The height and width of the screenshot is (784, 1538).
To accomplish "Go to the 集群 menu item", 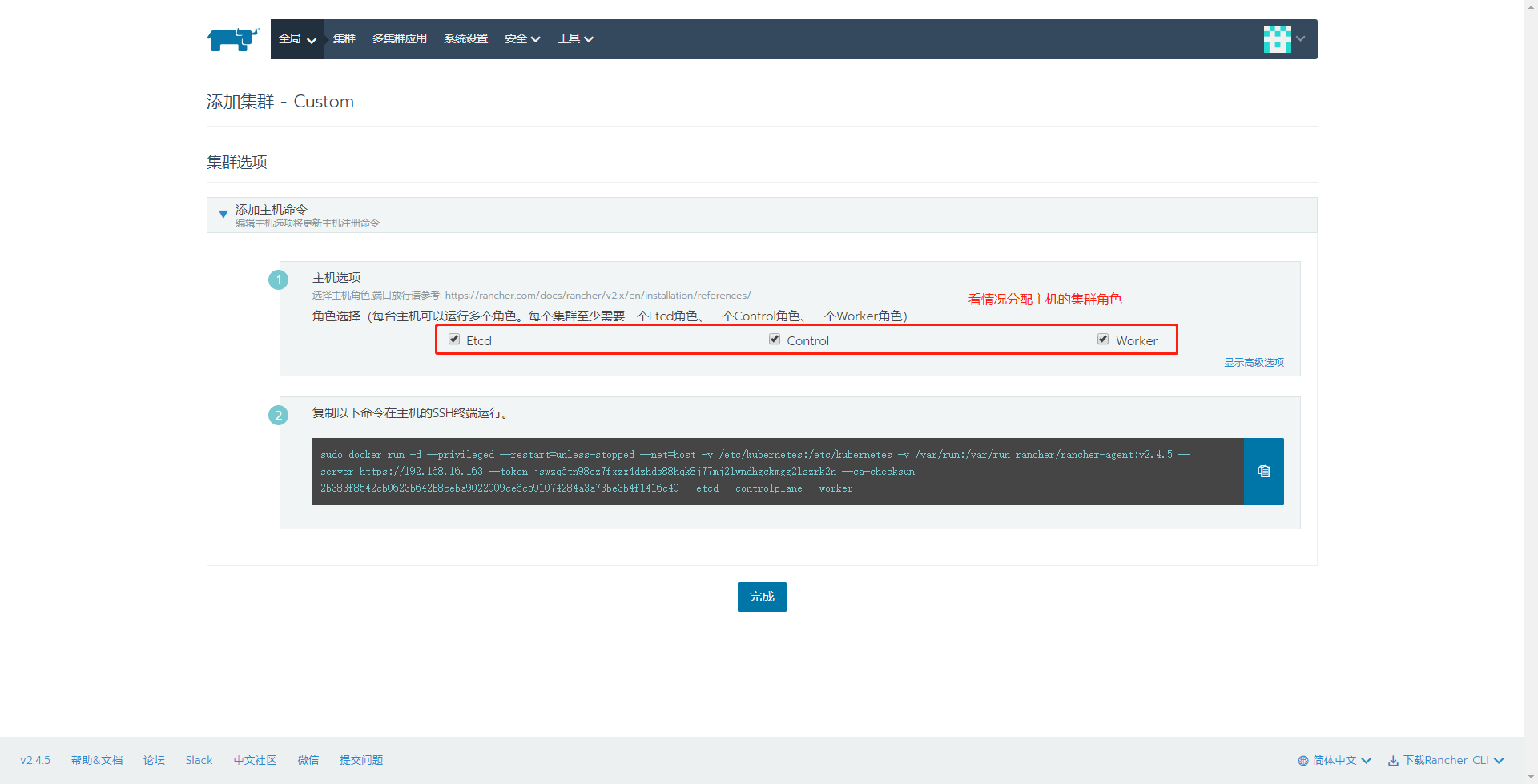I will tap(344, 39).
